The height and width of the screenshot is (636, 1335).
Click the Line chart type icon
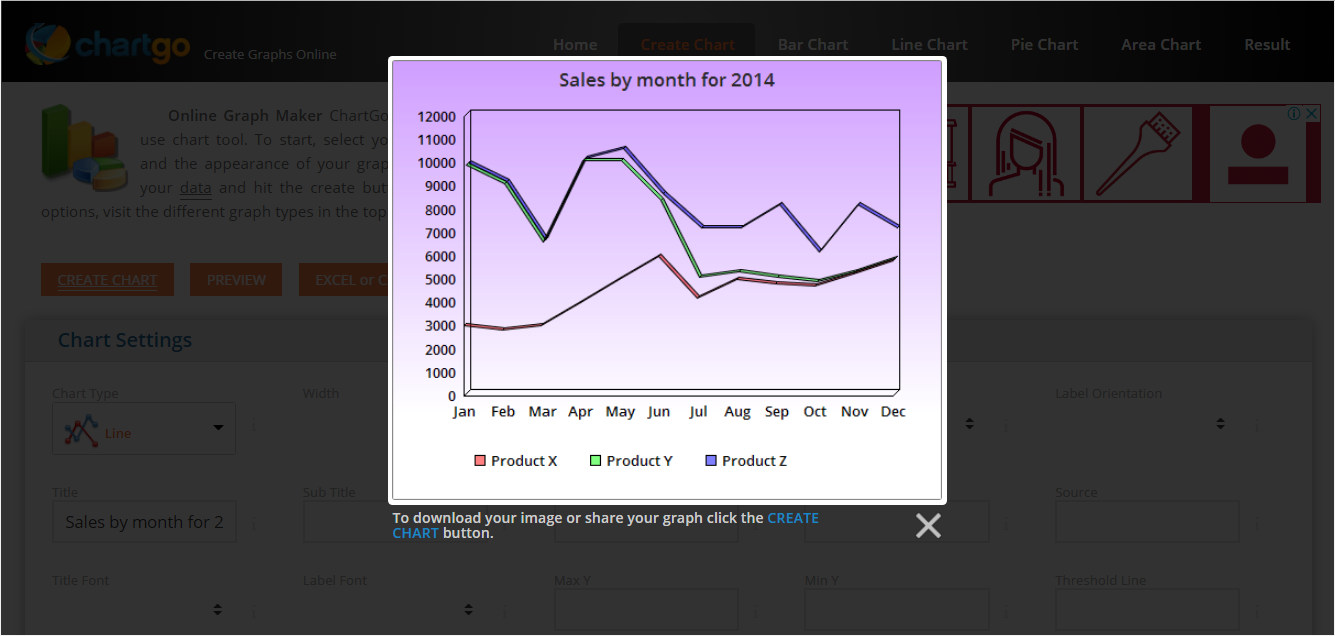[x=80, y=431]
